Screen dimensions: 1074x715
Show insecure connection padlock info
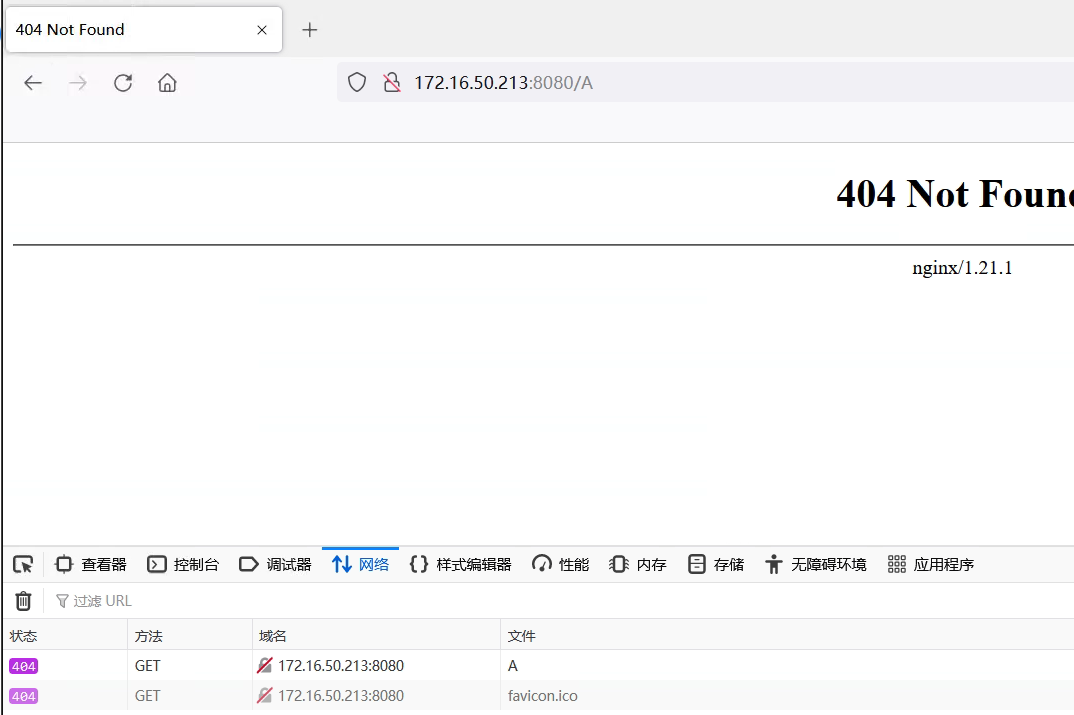pyautogui.click(x=392, y=83)
